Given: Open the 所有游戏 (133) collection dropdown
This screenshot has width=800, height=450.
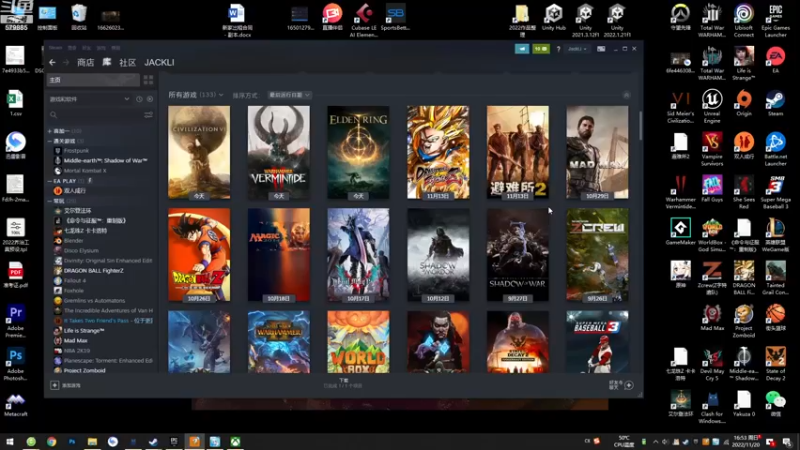Looking at the screenshot, I should 196,95.
